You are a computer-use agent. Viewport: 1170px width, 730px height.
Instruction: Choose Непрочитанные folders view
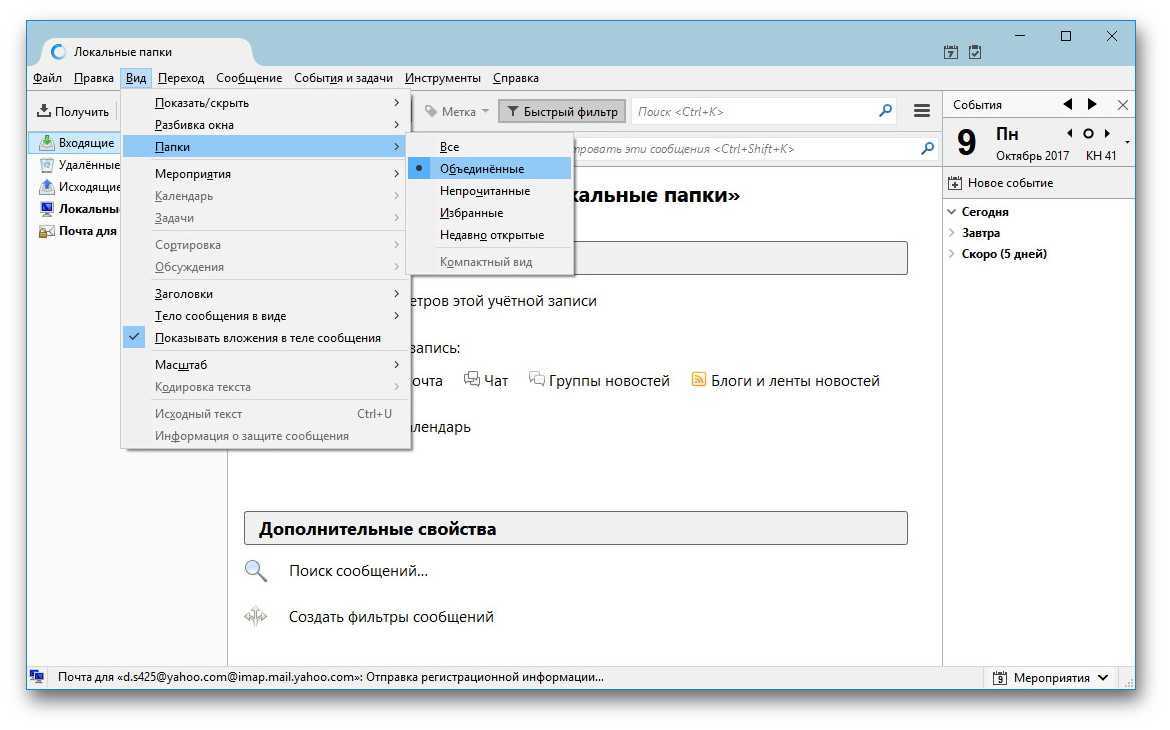485,191
